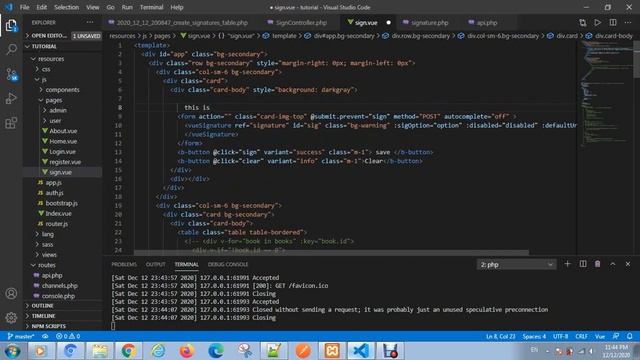Click the master branch indicator in status bar
Screen dimensions: 640x360
21,336
